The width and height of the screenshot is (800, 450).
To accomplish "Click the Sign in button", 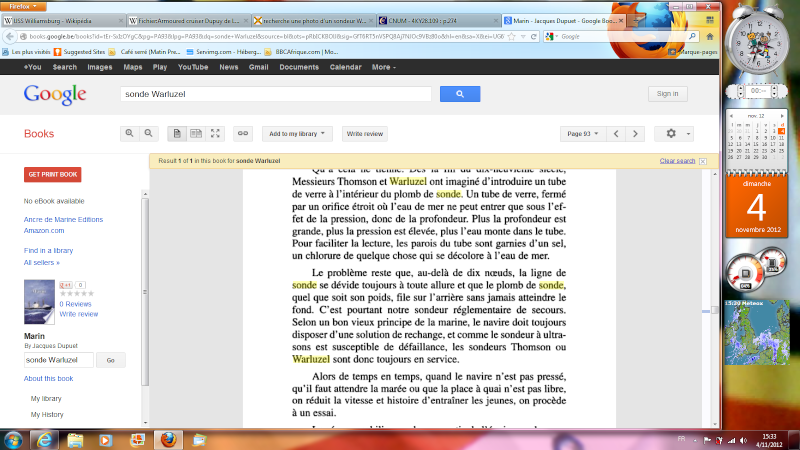I will (x=667, y=94).
